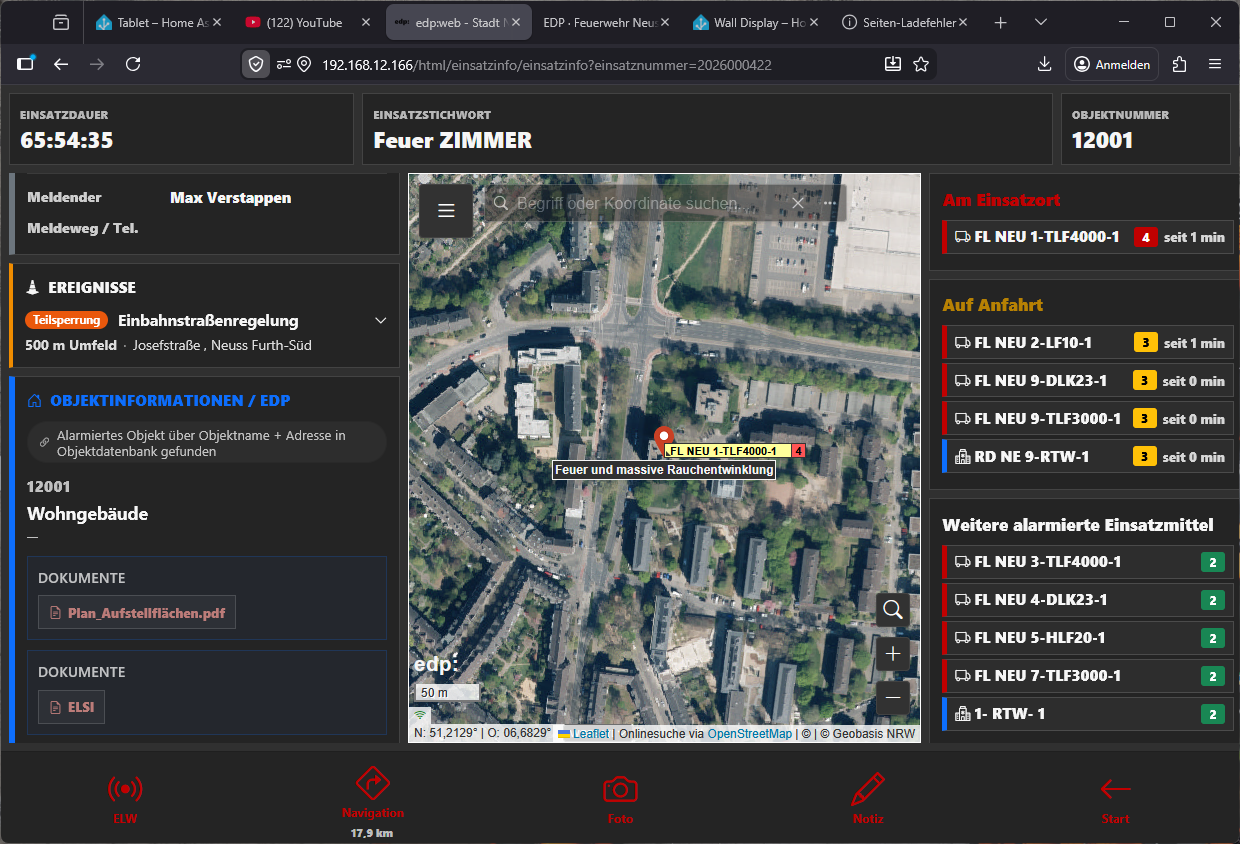Switch to the Wall Display tab
Viewport: 1240px width, 844px height.
749,22
